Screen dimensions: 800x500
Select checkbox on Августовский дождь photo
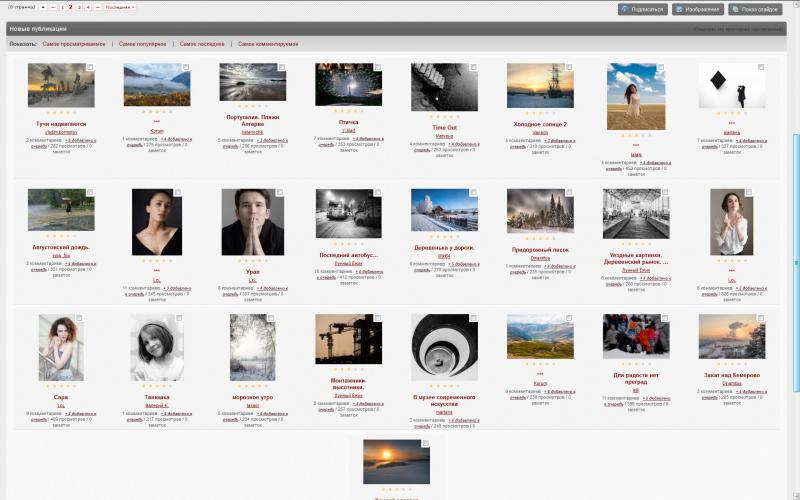coord(90,192)
